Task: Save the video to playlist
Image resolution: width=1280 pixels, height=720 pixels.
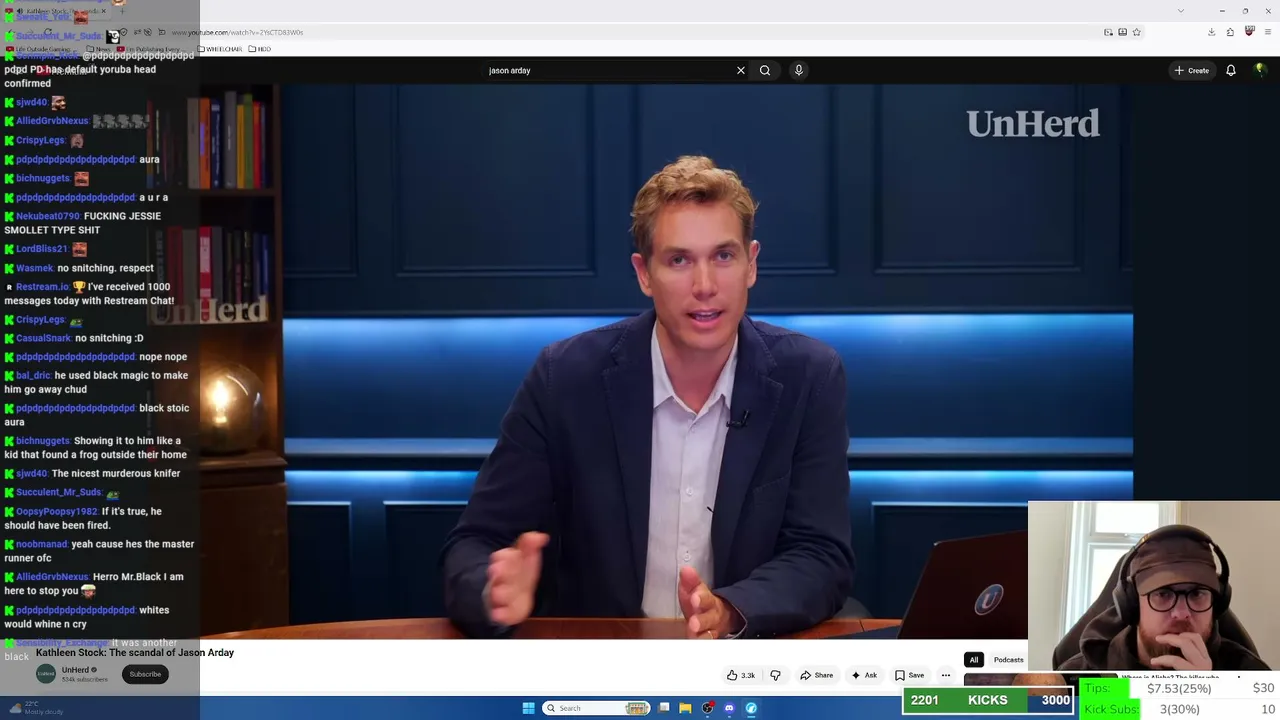Action: [909, 675]
